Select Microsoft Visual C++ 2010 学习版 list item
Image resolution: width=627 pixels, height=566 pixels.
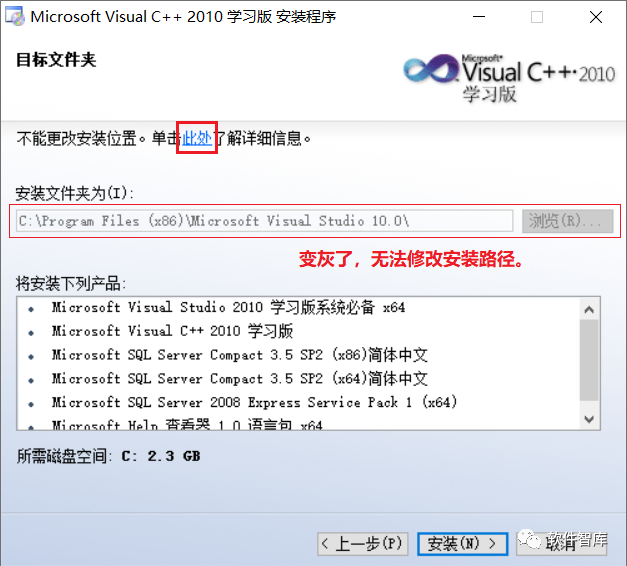172,331
